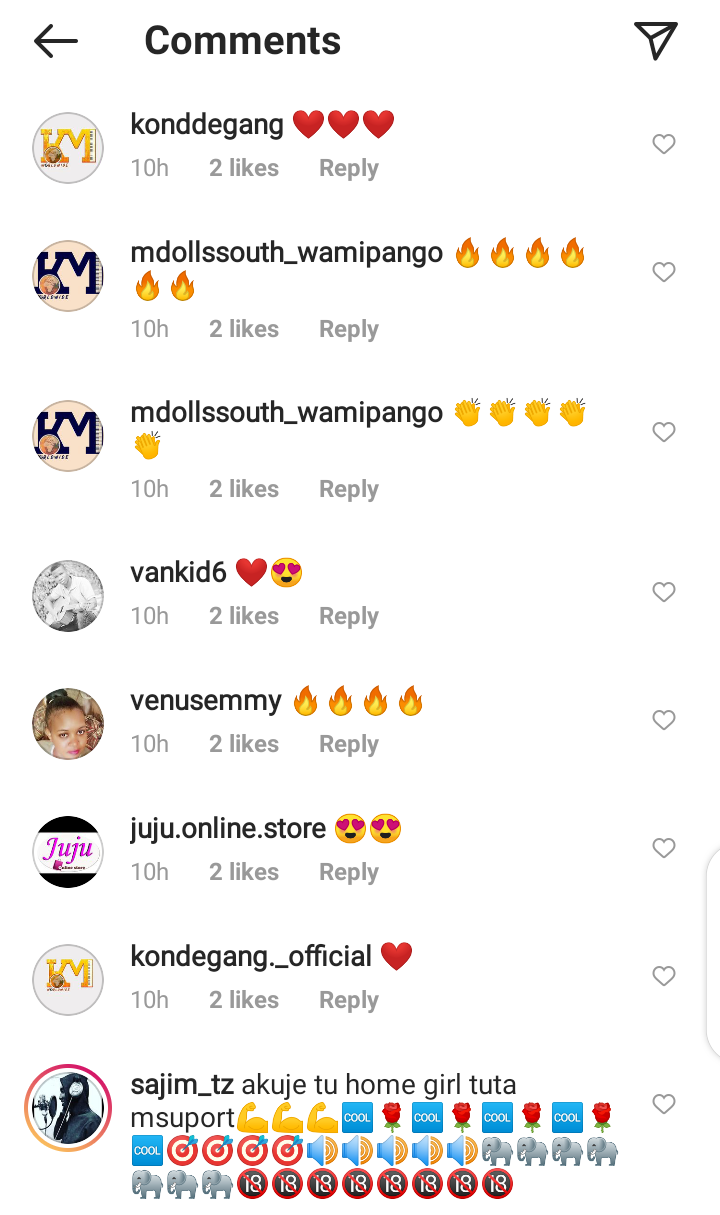Viewport: 720px width, 1215px height.
Task: View likes on venusemmy's comment
Action: (x=244, y=744)
